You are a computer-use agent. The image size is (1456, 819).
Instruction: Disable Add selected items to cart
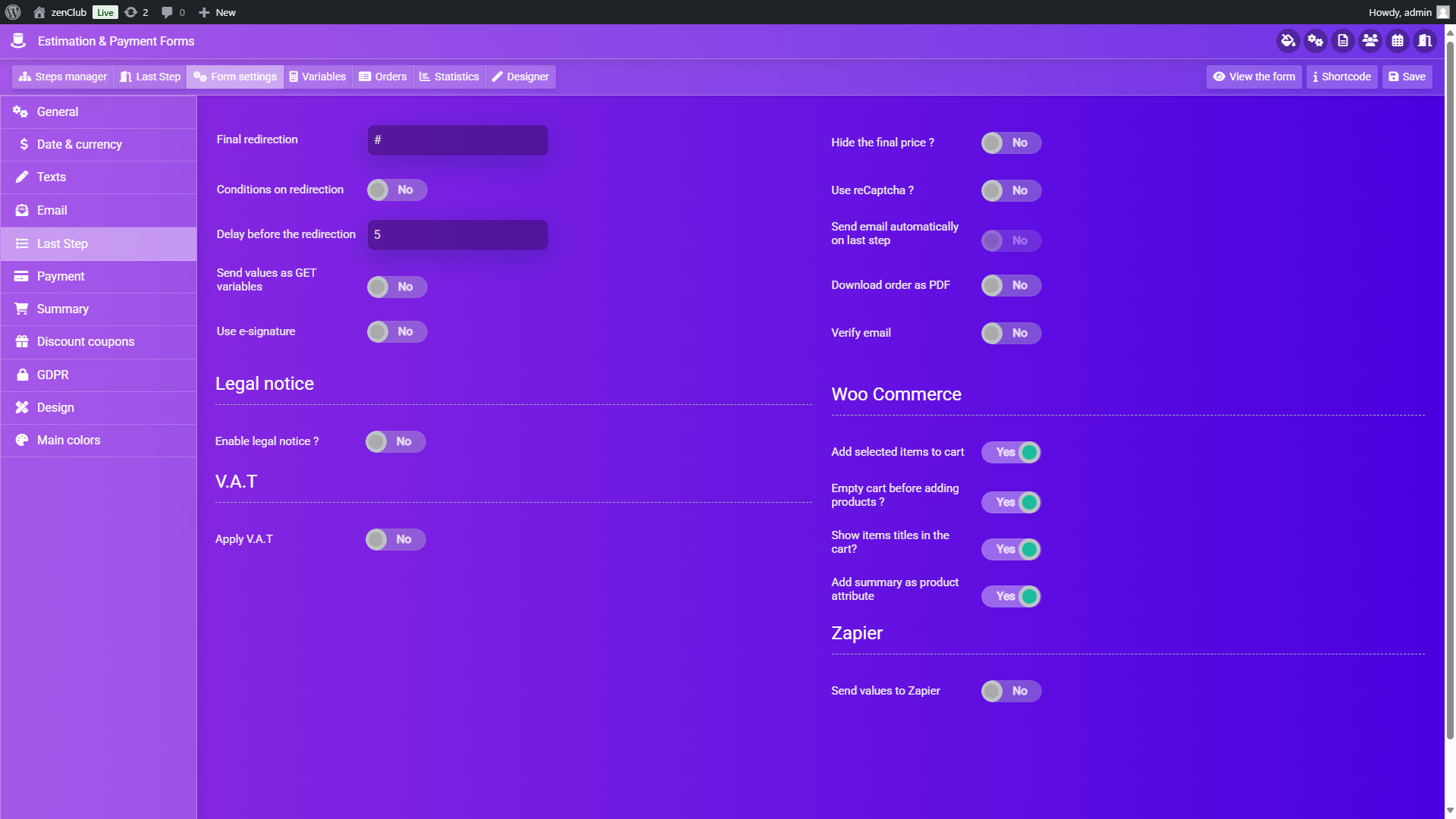click(1011, 452)
